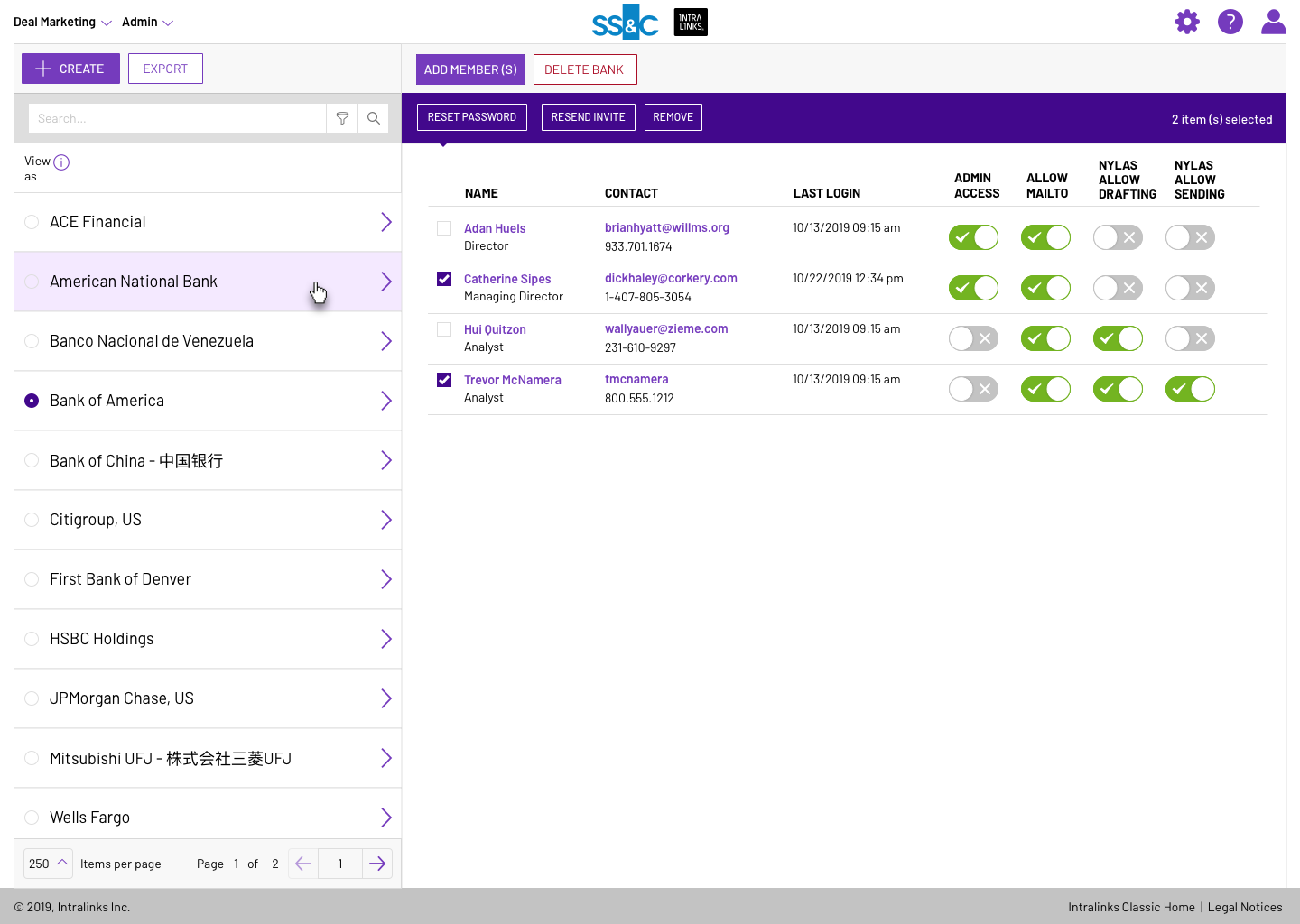The width and height of the screenshot is (1300, 924).
Task: Select Hui Quitzon checkbox
Action: (x=444, y=329)
